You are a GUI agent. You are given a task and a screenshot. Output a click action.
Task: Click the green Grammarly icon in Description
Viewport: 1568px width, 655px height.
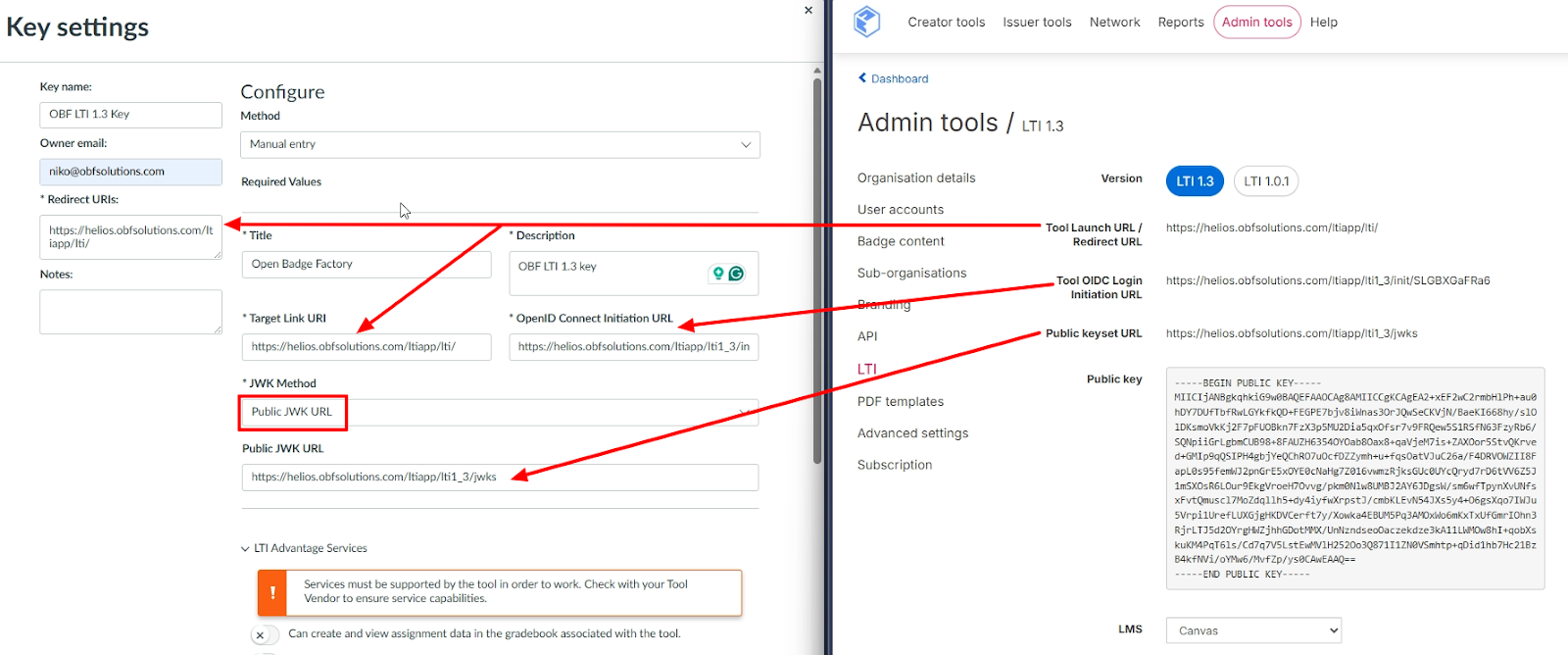pyautogui.click(x=736, y=274)
